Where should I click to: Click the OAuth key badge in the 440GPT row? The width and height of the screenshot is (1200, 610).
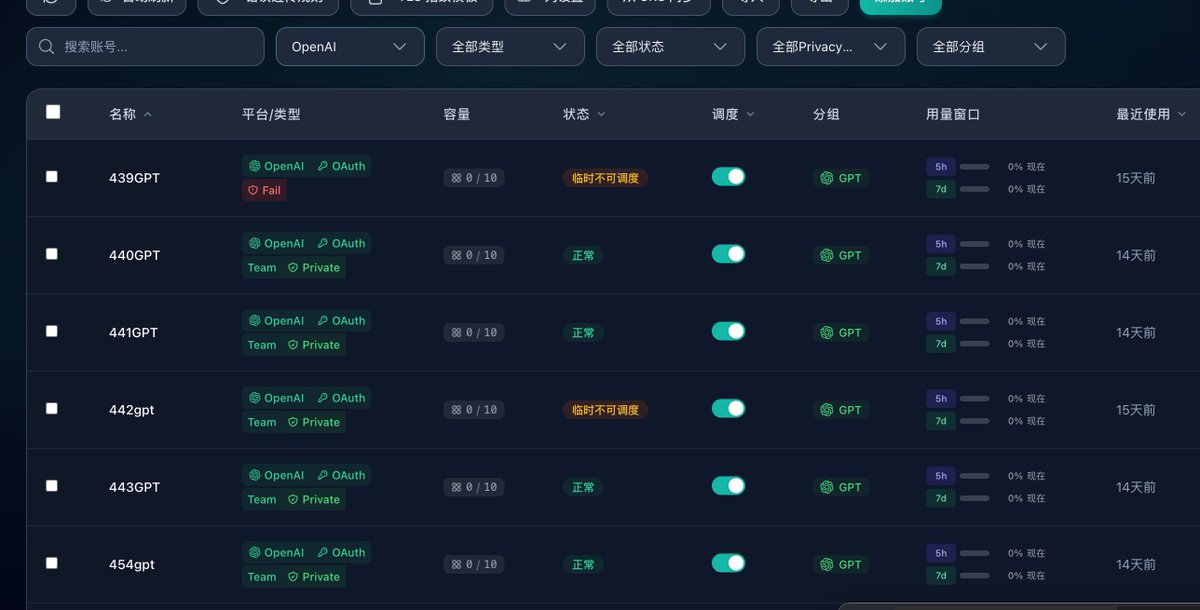click(x=341, y=243)
